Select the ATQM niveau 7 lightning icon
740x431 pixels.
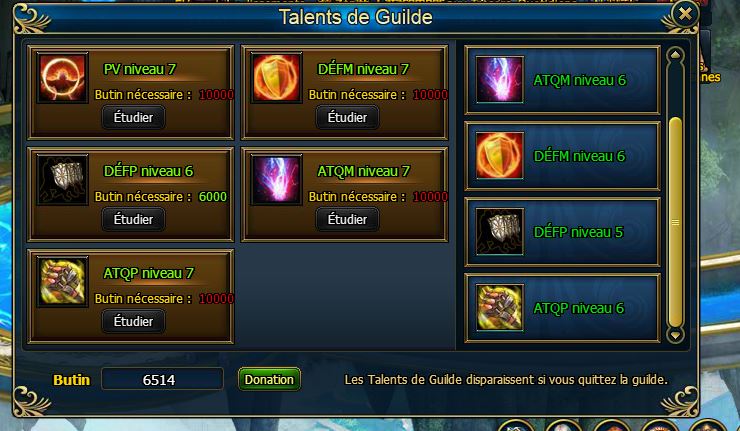pyautogui.click(x=277, y=179)
